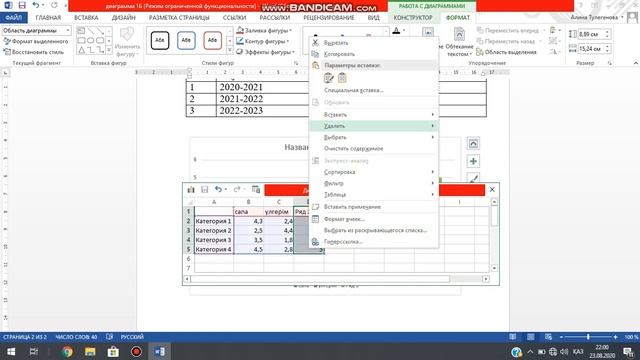Select cell Категория 3 in the data sheet
This screenshot has width=640, height=360.
click(213, 240)
